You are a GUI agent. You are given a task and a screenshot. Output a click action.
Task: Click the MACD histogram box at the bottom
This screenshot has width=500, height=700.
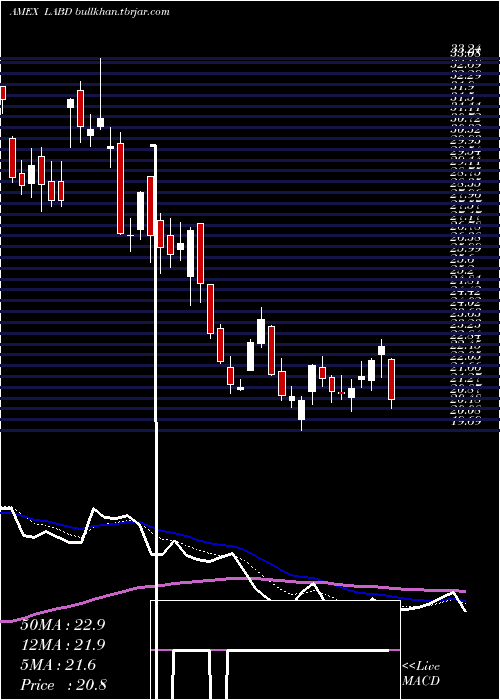pyautogui.click(x=275, y=650)
